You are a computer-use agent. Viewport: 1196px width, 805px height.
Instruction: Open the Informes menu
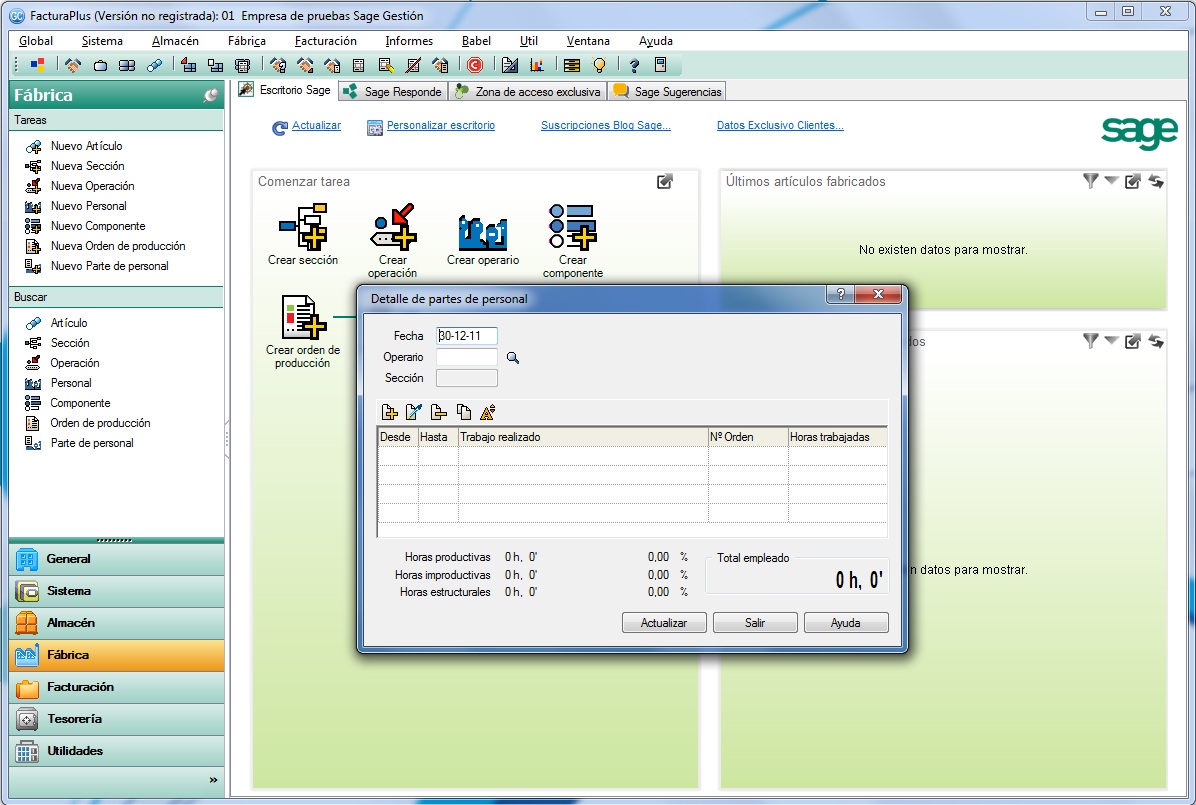tap(409, 41)
